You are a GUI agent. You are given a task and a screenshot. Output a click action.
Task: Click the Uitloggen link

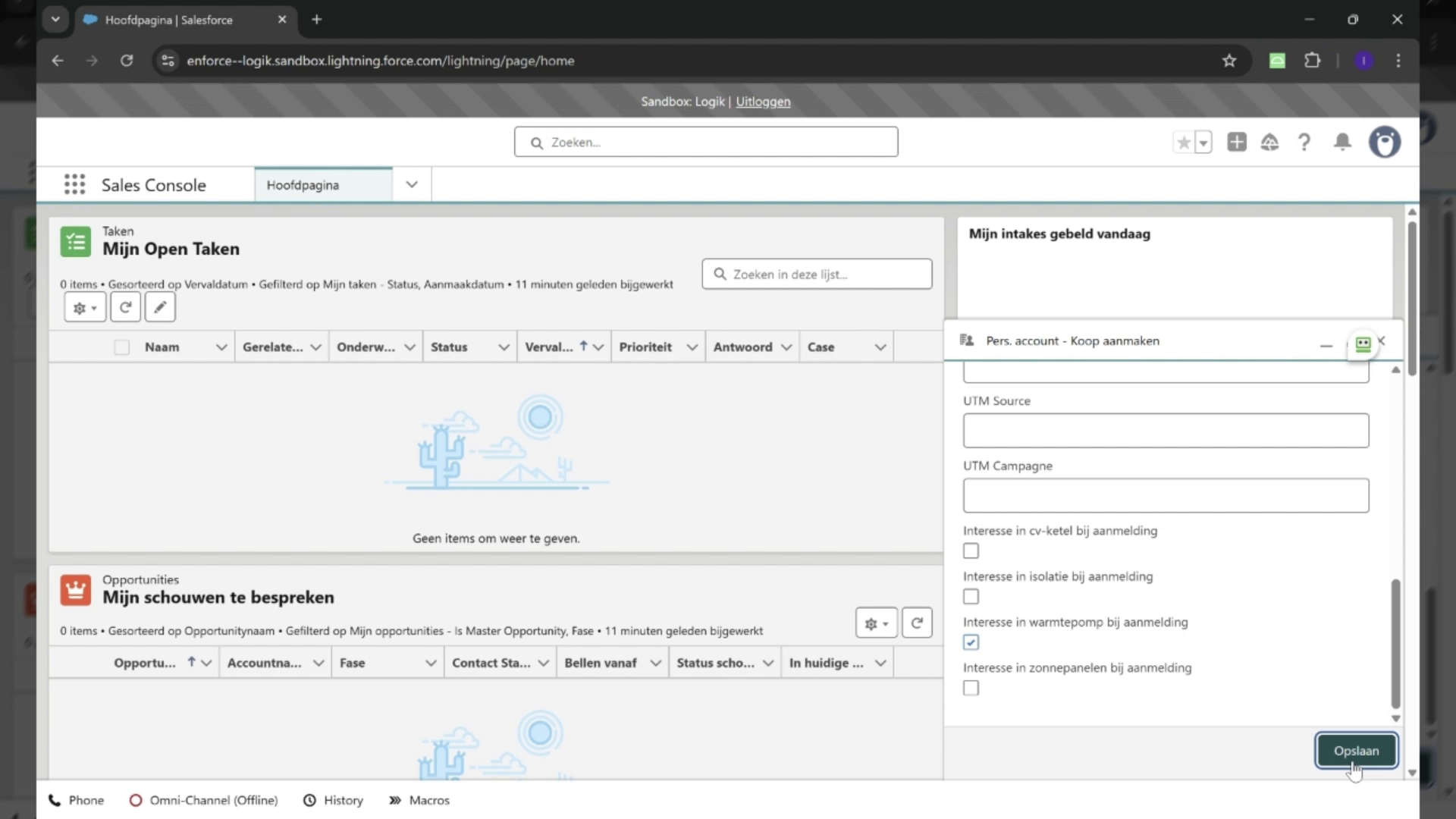coord(763,101)
